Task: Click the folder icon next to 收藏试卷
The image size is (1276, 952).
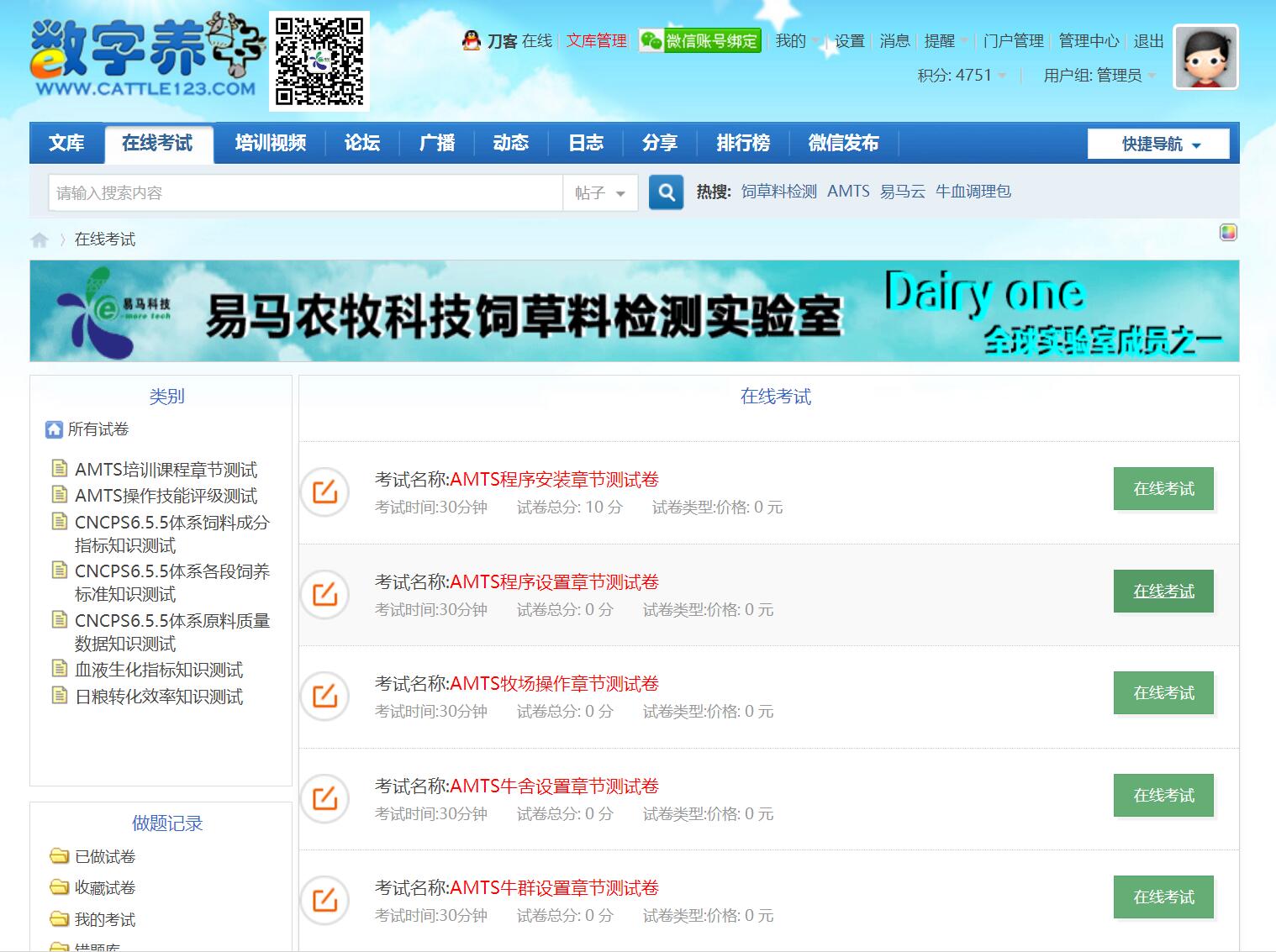Action: (x=59, y=887)
